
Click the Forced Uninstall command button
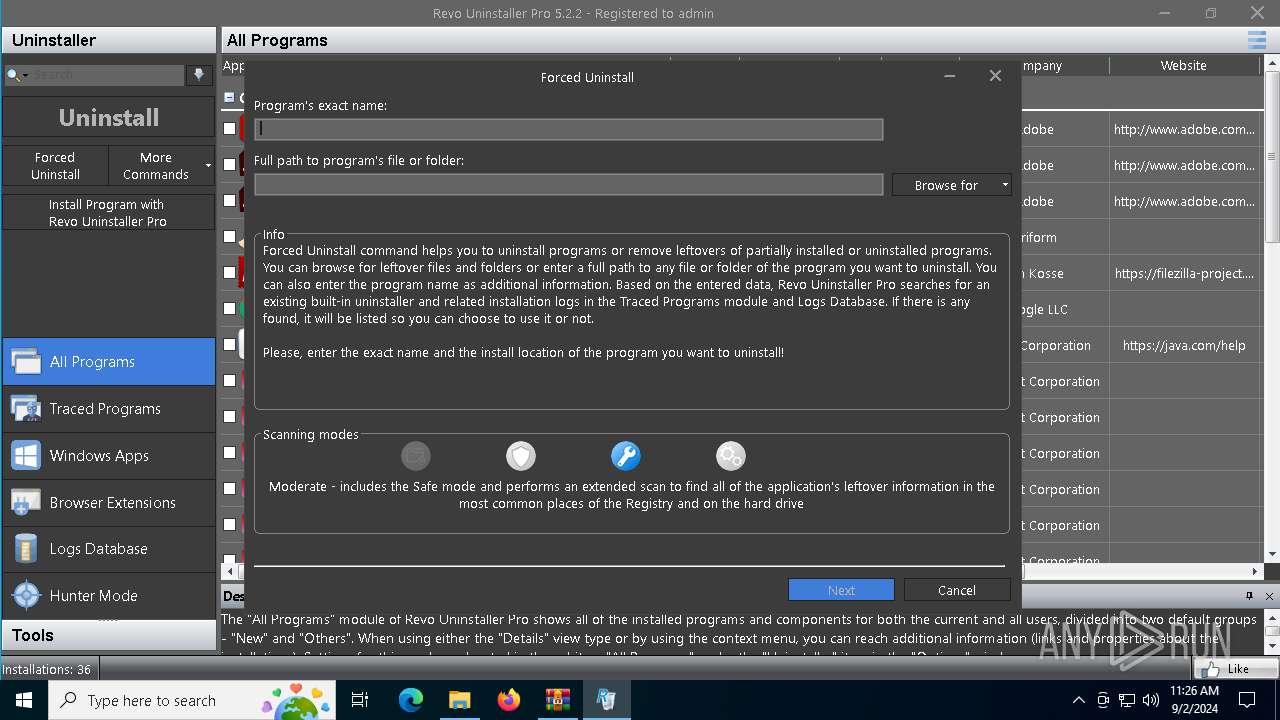(55, 165)
